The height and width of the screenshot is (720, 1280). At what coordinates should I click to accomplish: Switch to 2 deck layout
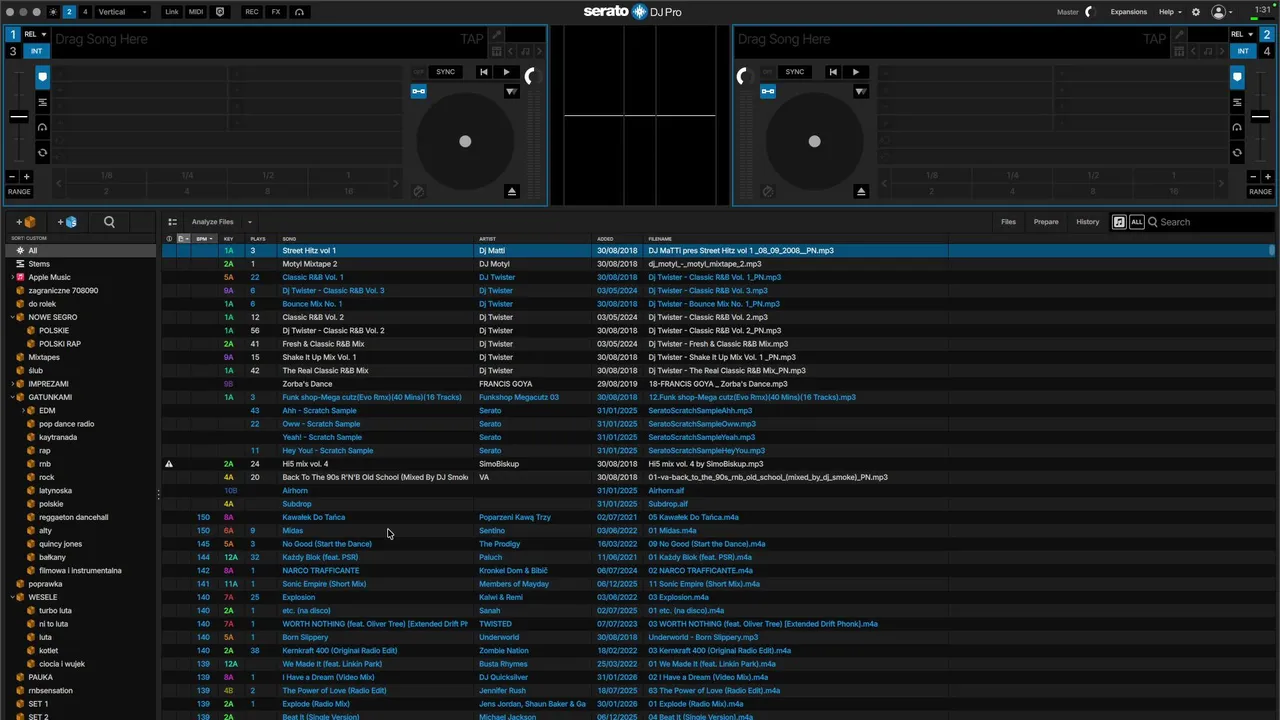(69, 12)
